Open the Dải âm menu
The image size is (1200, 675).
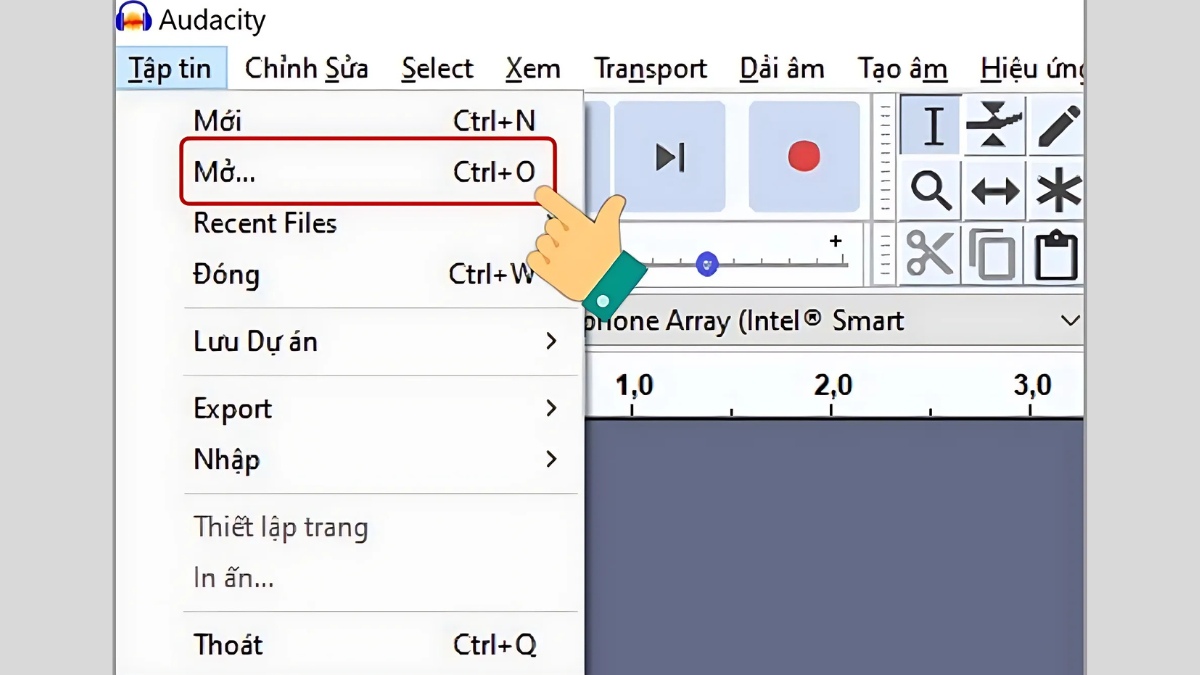(782, 69)
